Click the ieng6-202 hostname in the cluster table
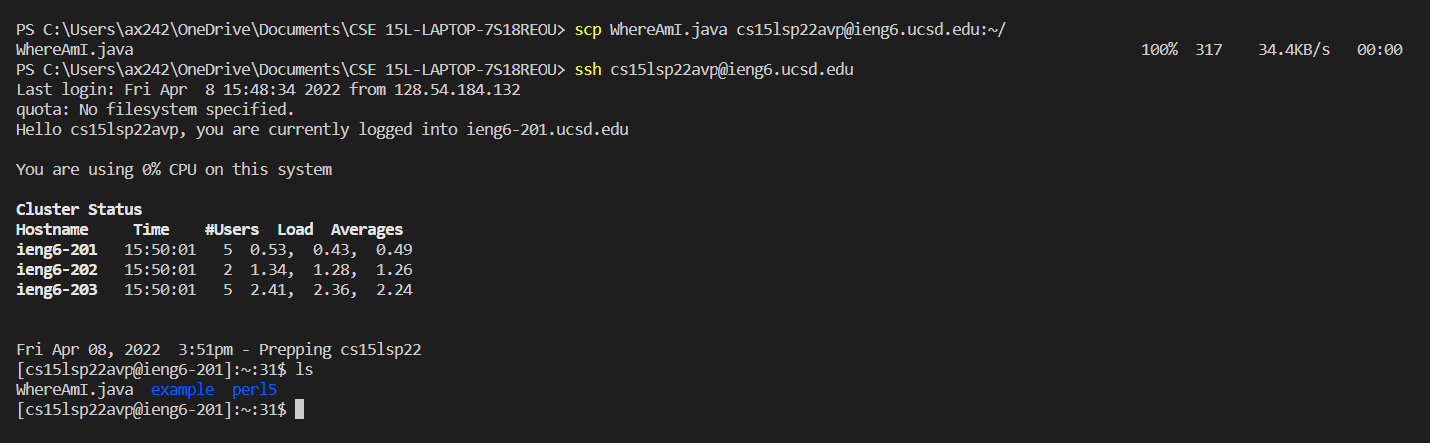This screenshot has height=443, width=1430. (57, 270)
